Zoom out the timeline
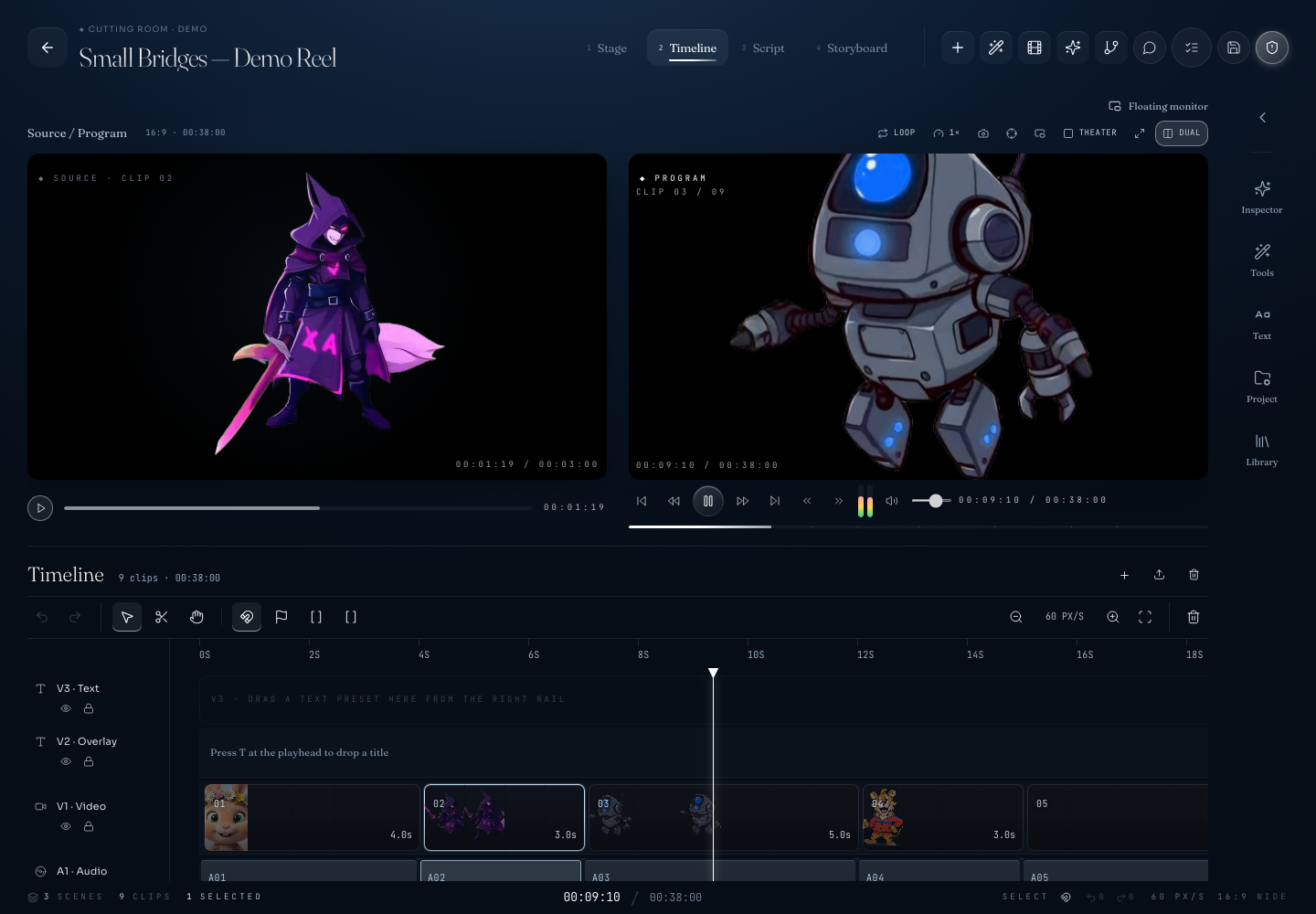This screenshot has width=1316, height=914. click(1016, 617)
